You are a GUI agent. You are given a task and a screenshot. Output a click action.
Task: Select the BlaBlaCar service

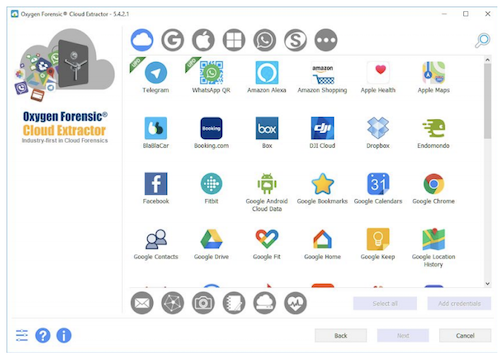156,133
